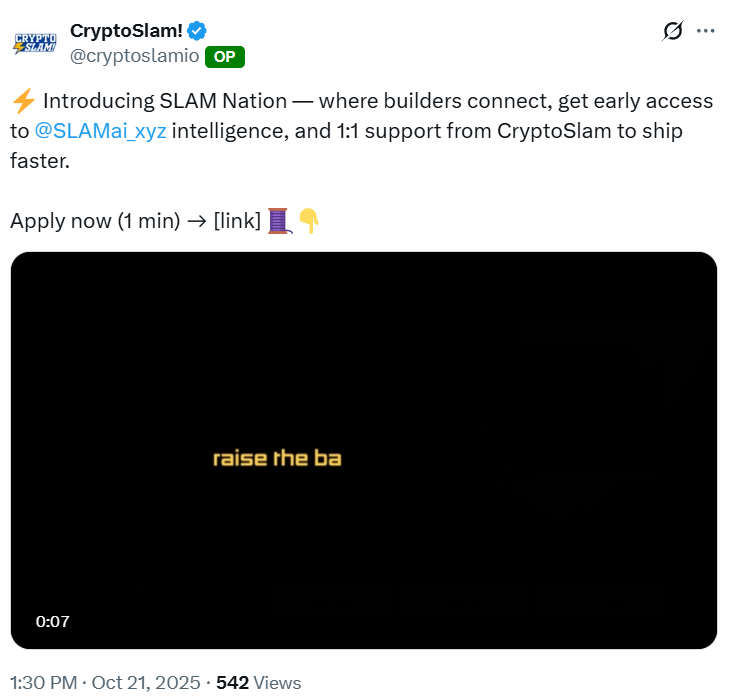Click the 0:07 video duration label

coord(53,621)
